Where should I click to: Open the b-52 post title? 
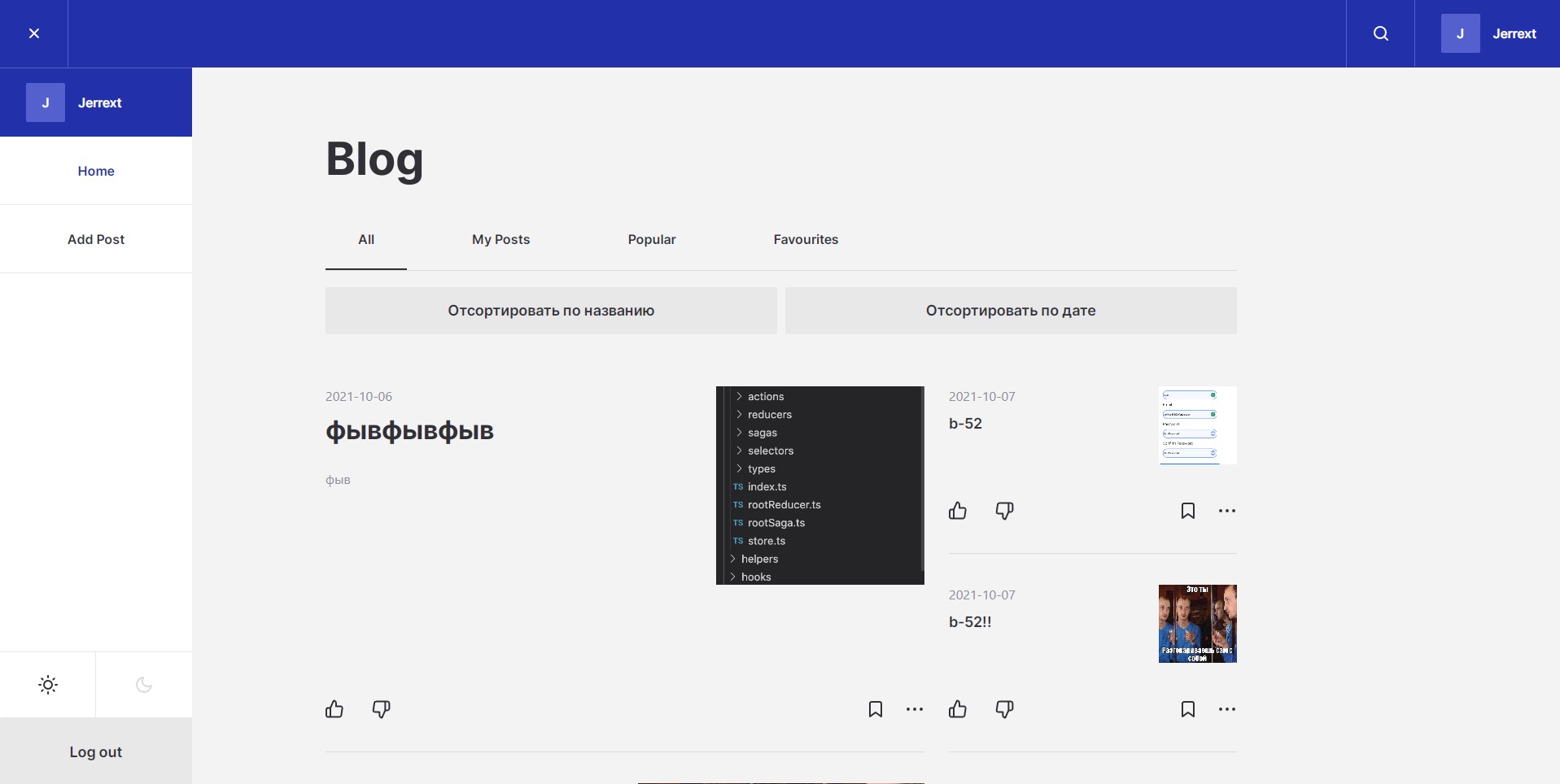click(965, 423)
